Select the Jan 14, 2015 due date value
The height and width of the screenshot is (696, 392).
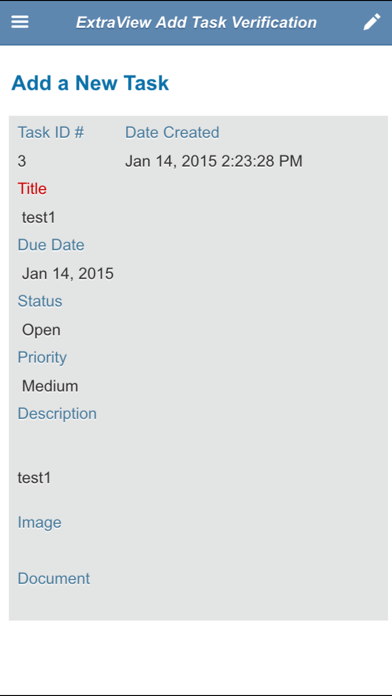coord(68,273)
